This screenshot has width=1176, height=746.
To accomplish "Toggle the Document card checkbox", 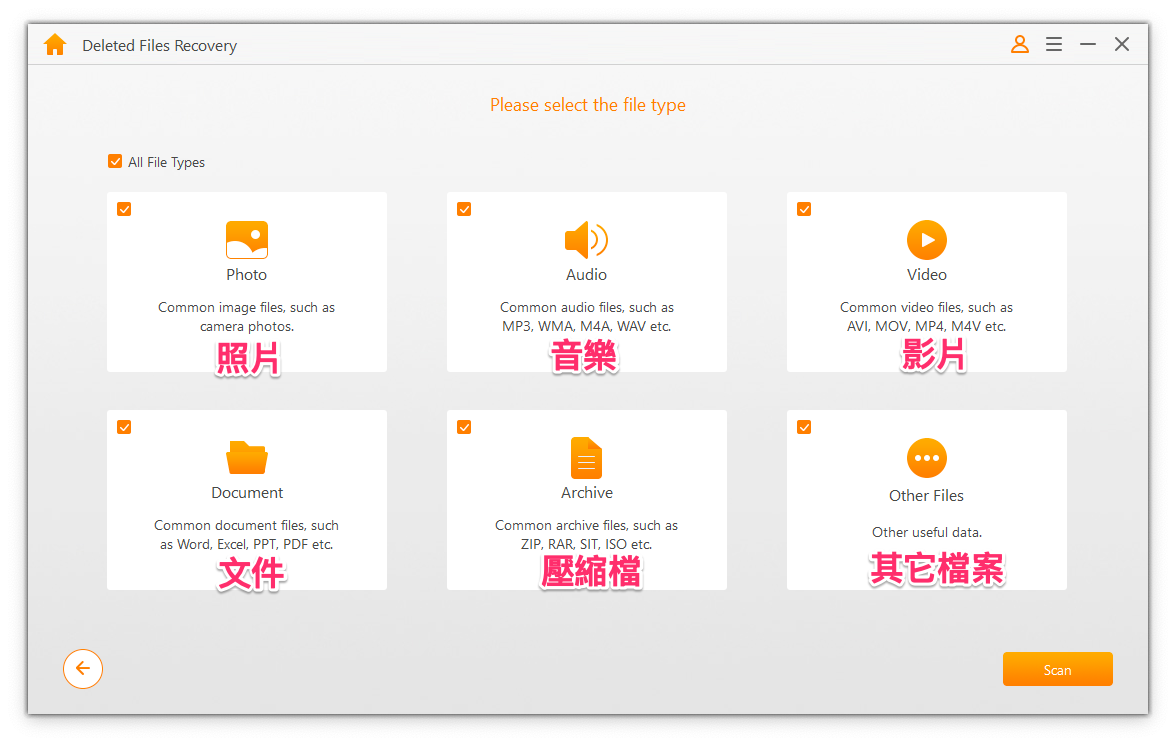I will (124, 427).
